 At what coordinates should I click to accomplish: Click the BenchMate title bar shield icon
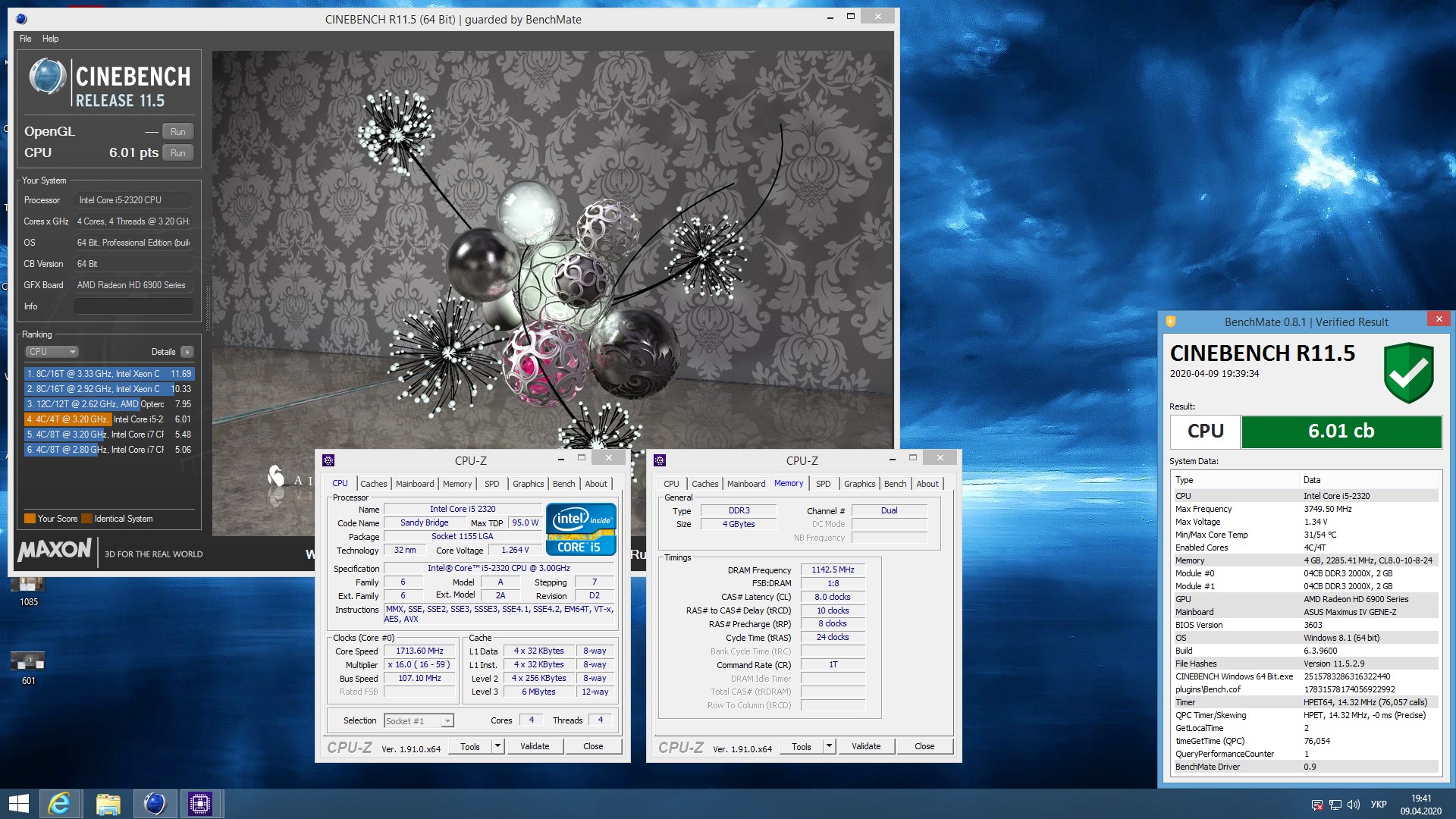(x=1171, y=322)
